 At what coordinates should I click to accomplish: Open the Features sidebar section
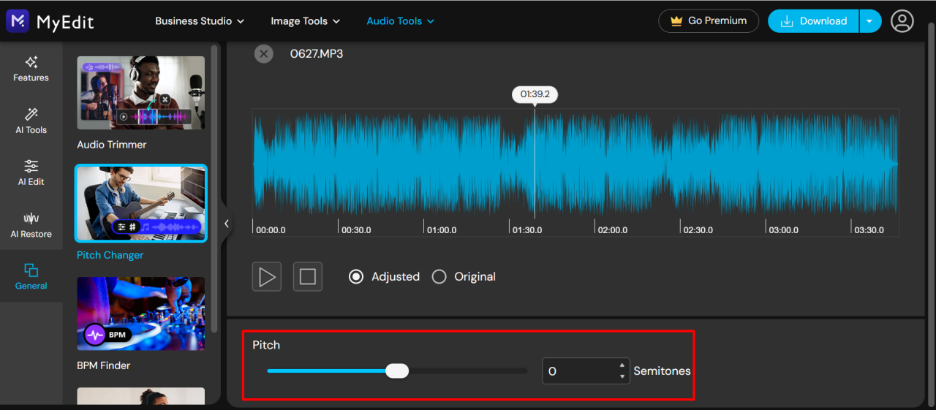(x=31, y=69)
